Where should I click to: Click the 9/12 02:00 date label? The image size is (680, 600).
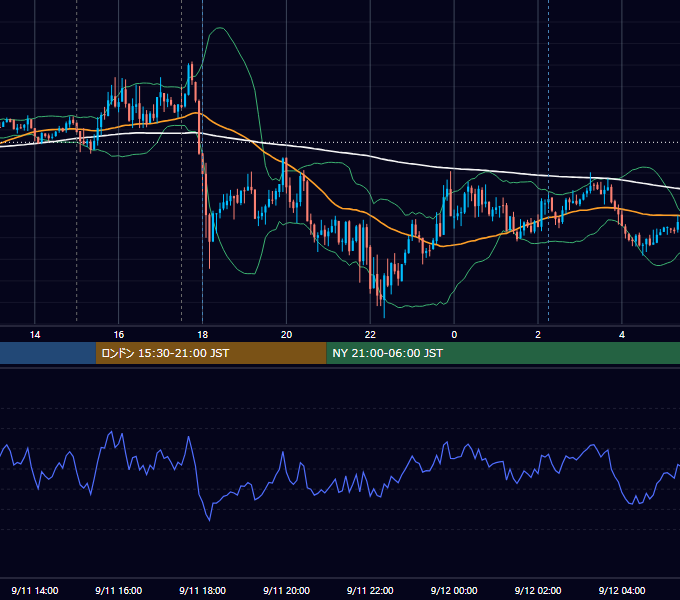pyautogui.click(x=538, y=590)
